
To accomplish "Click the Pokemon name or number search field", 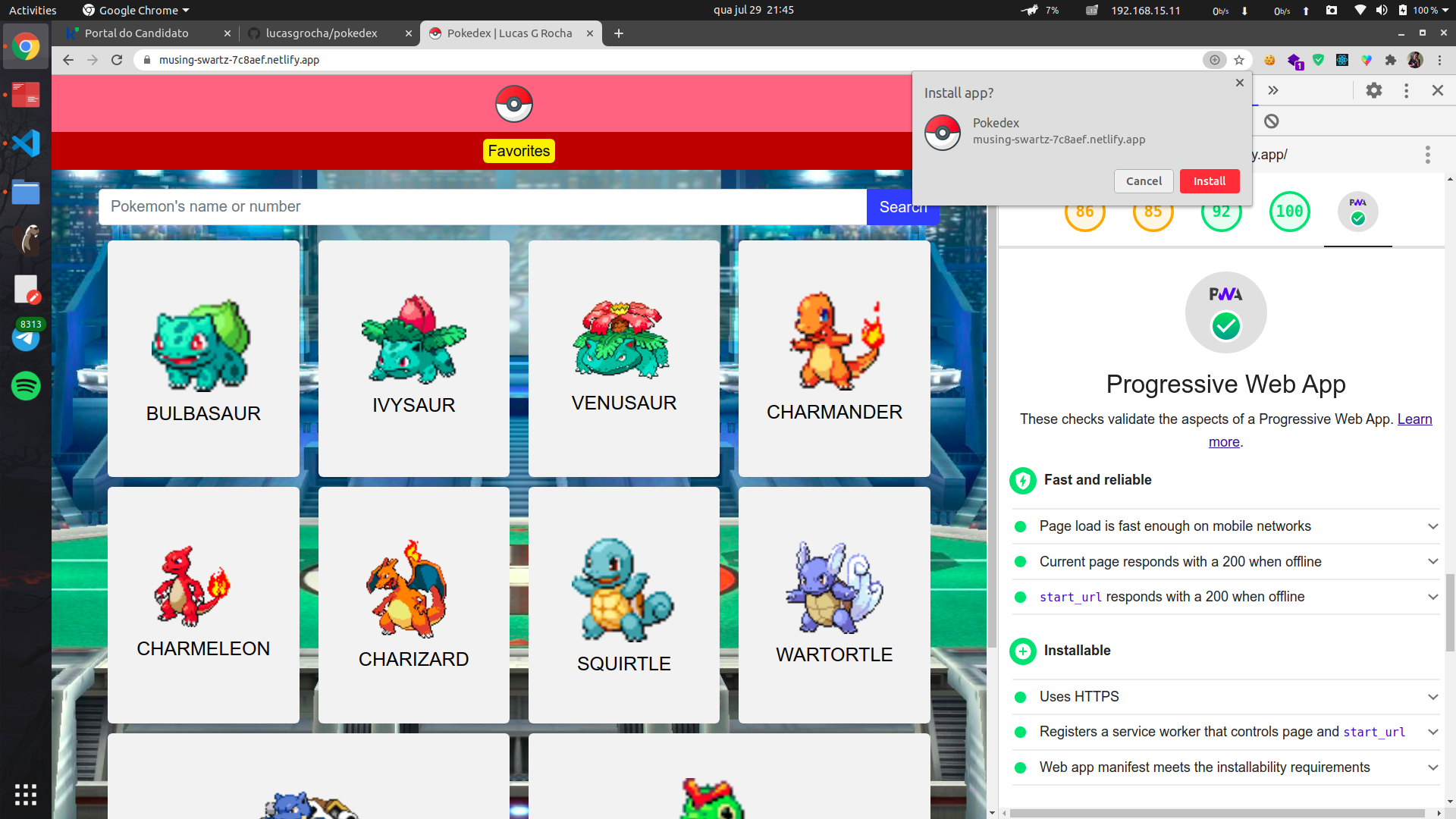I will coord(482,207).
